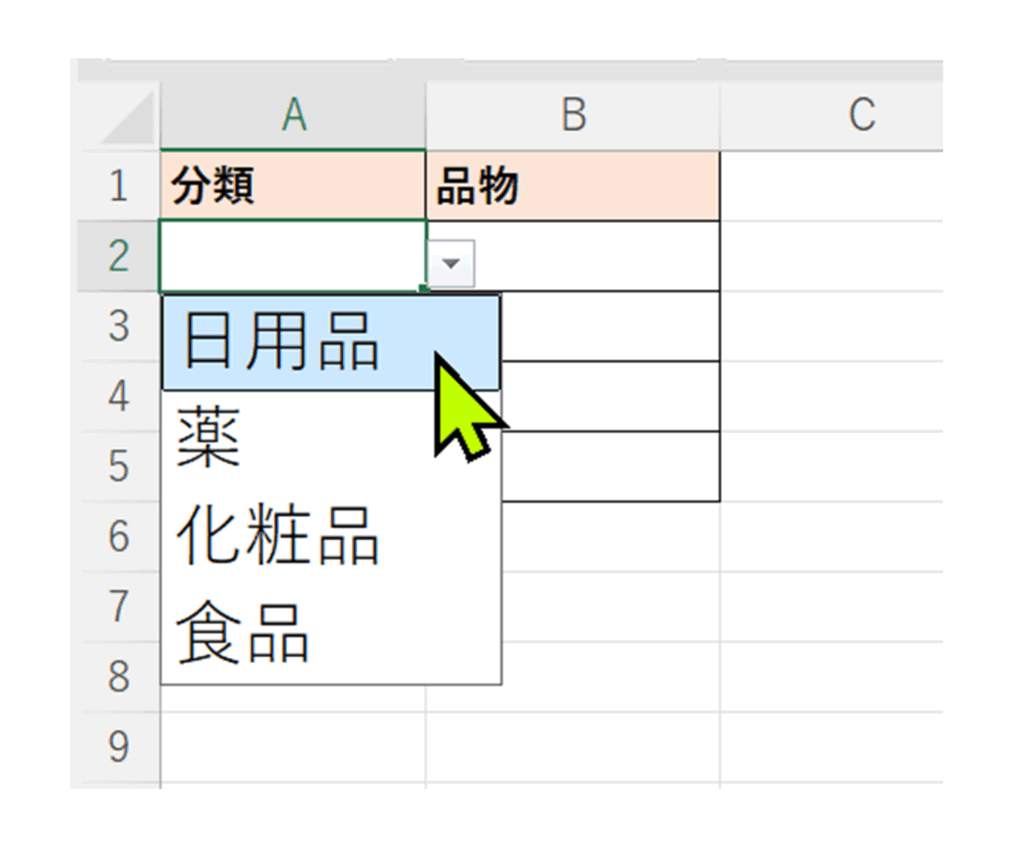The width and height of the screenshot is (1024, 850).
Task: Click the 品物 header cell
Action: (x=572, y=186)
